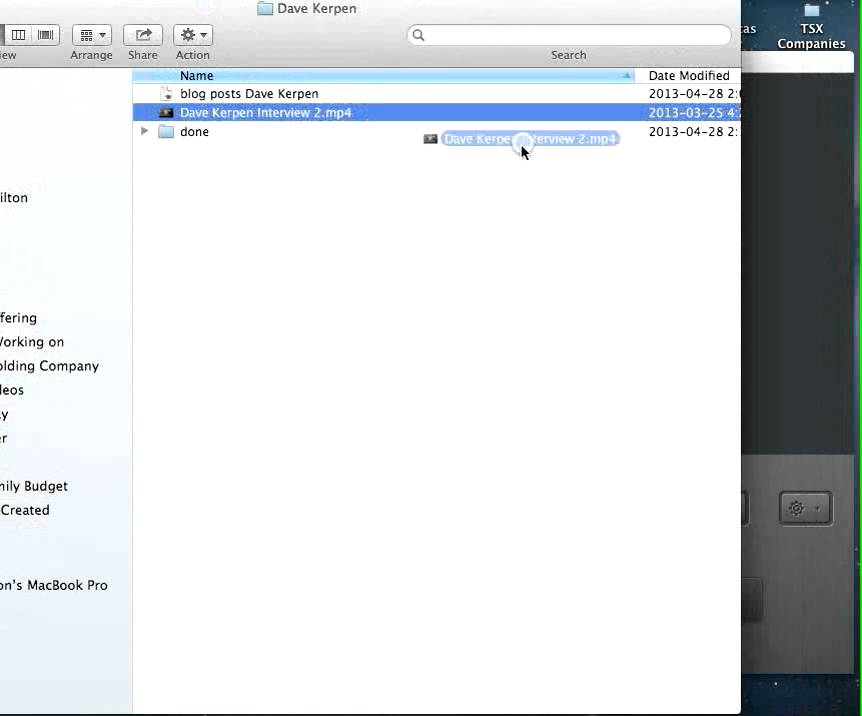The width and height of the screenshot is (862, 716).
Task: Click Dave Kerpen folder icon in title
Action: [265, 8]
